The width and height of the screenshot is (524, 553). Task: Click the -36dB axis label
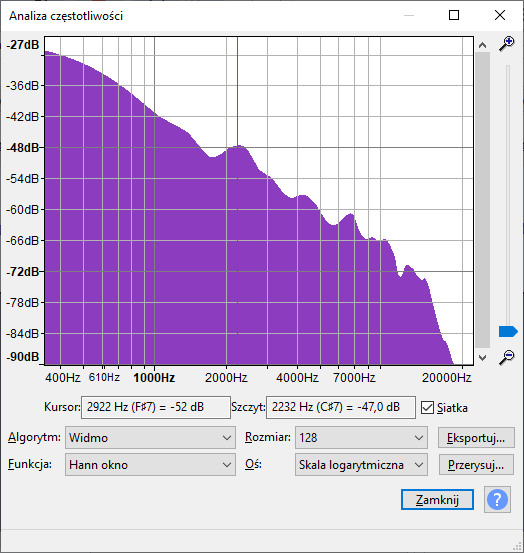click(23, 86)
